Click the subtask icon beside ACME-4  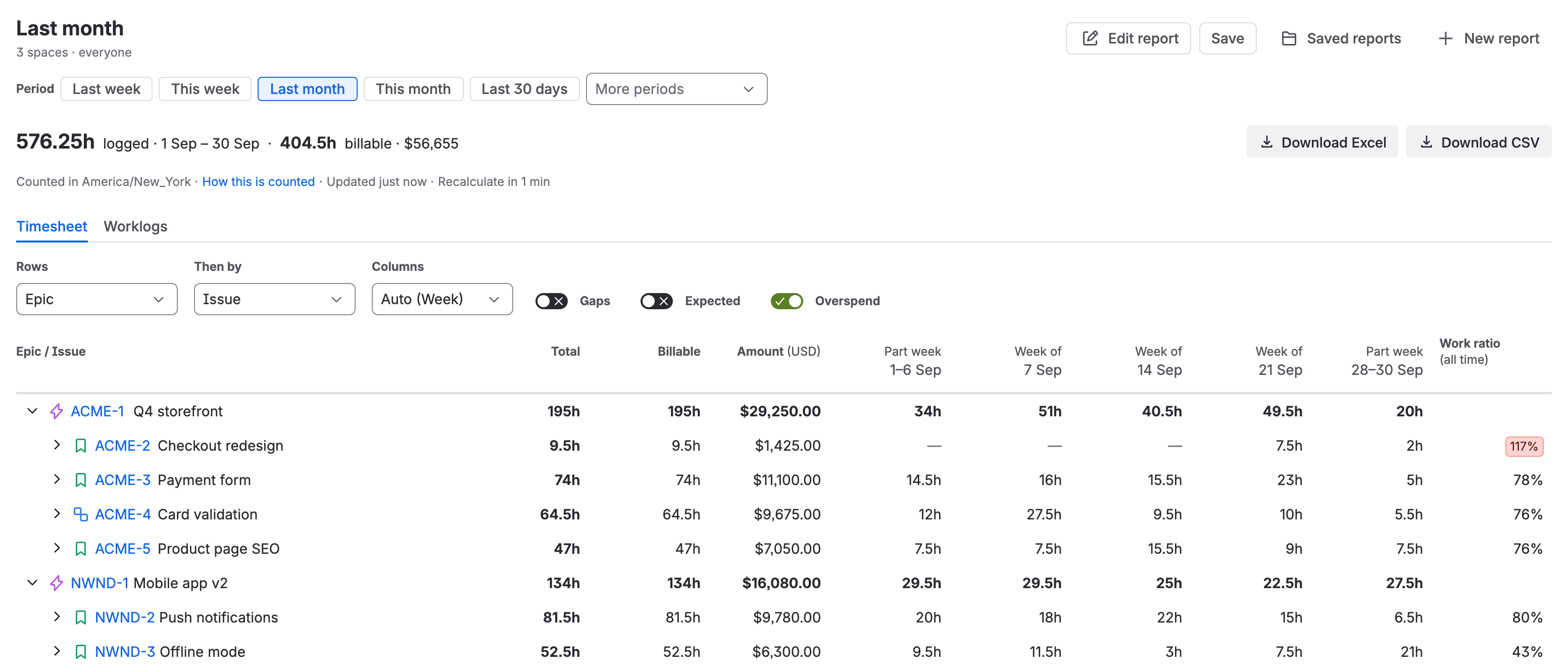(80, 514)
